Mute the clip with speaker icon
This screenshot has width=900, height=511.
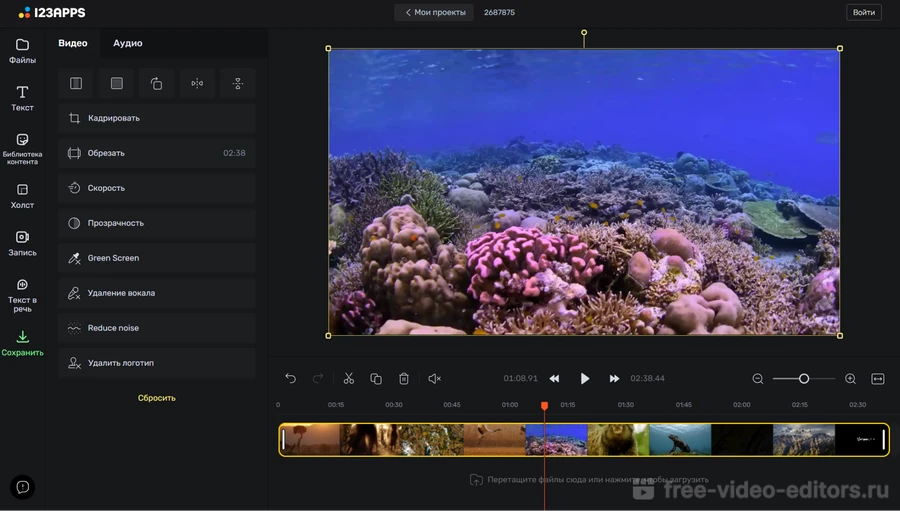click(434, 379)
